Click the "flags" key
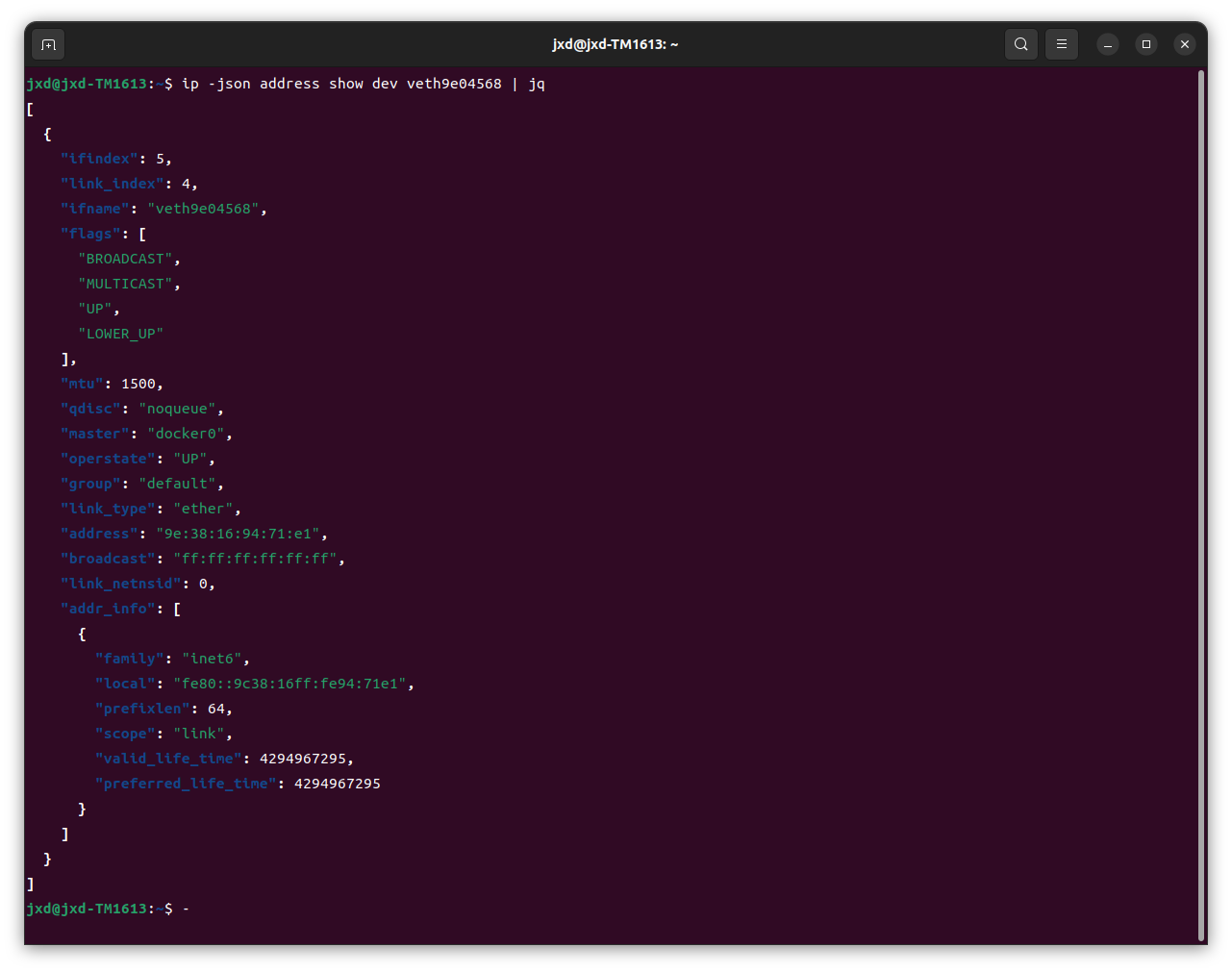The image size is (1232, 972). point(91,234)
